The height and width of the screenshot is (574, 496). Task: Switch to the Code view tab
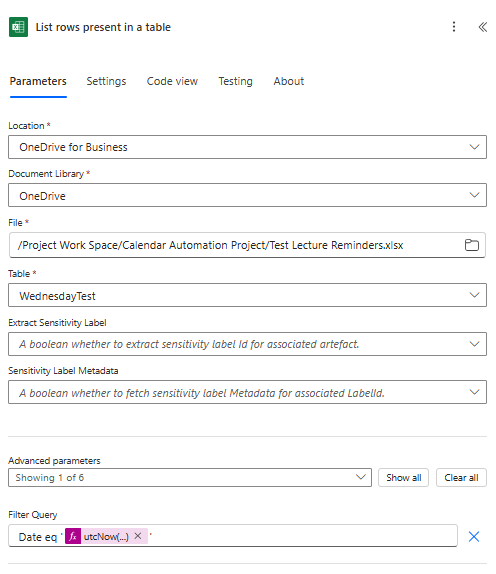pyautogui.click(x=172, y=81)
